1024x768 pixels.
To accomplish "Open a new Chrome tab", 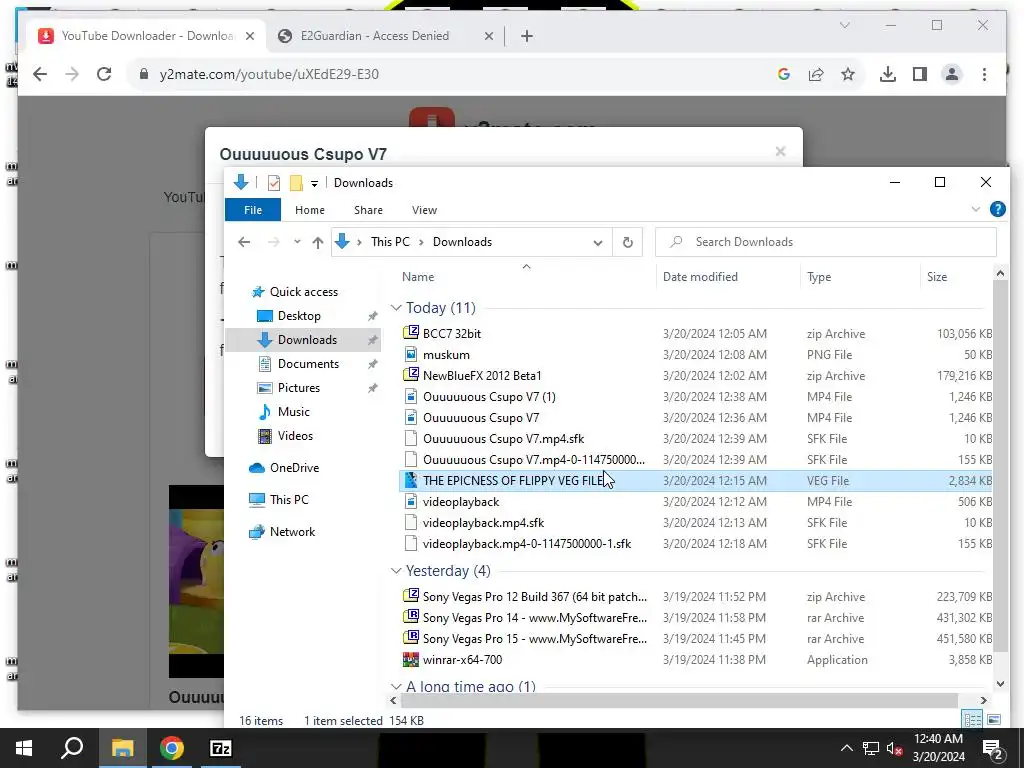I will pyautogui.click(x=527, y=37).
